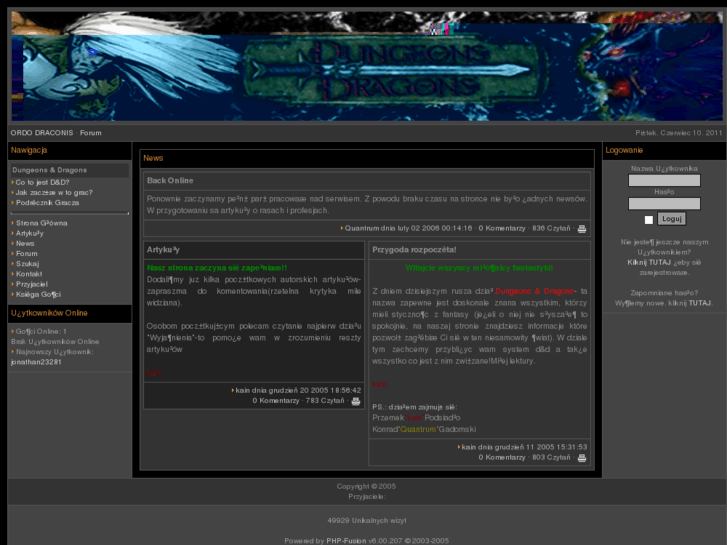Click the print icon for the Przygoda rozpoczęta post
The width and height of the screenshot is (727, 545).
(x=581, y=458)
